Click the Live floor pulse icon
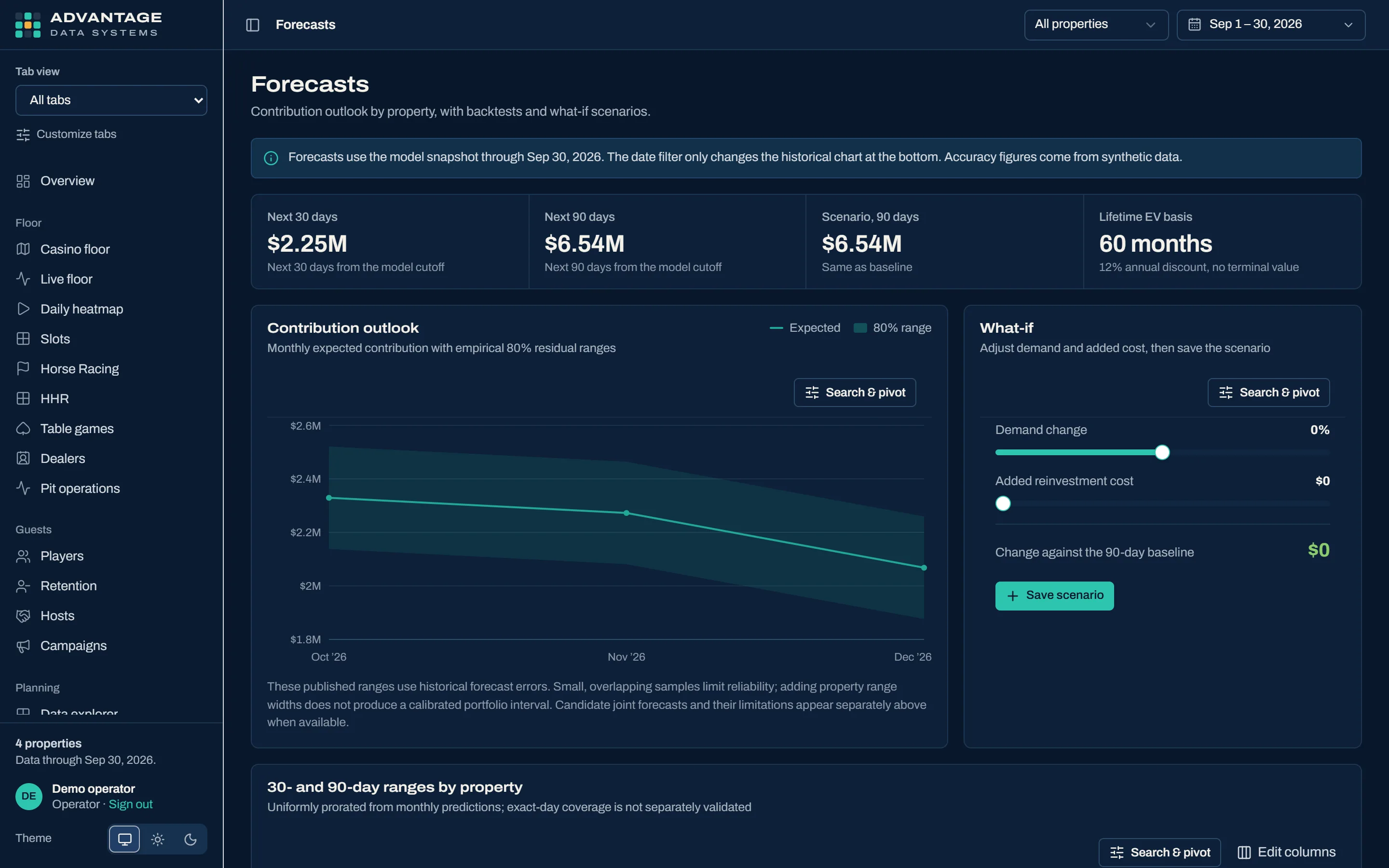The width and height of the screenshot is (1389, 868). (x=23, y=279)
